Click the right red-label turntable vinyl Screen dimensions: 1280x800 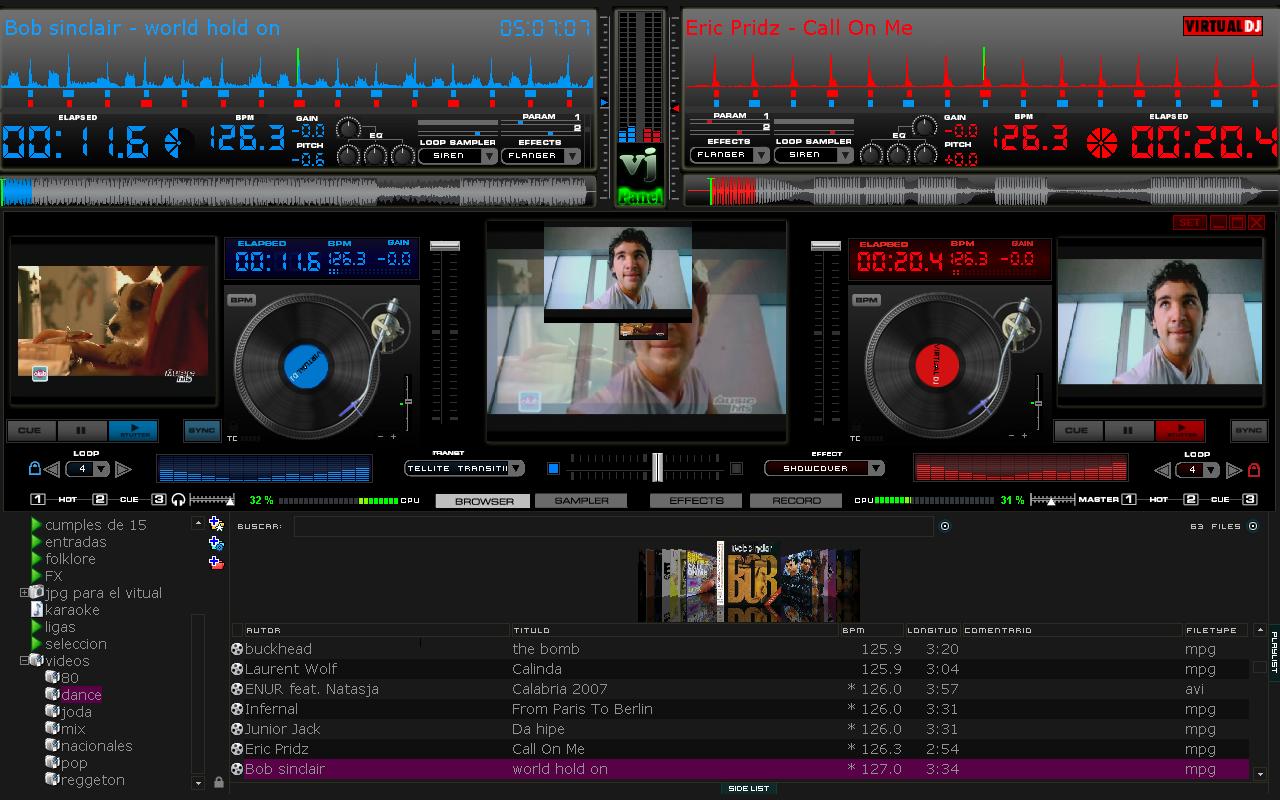(x=936, y=366)
